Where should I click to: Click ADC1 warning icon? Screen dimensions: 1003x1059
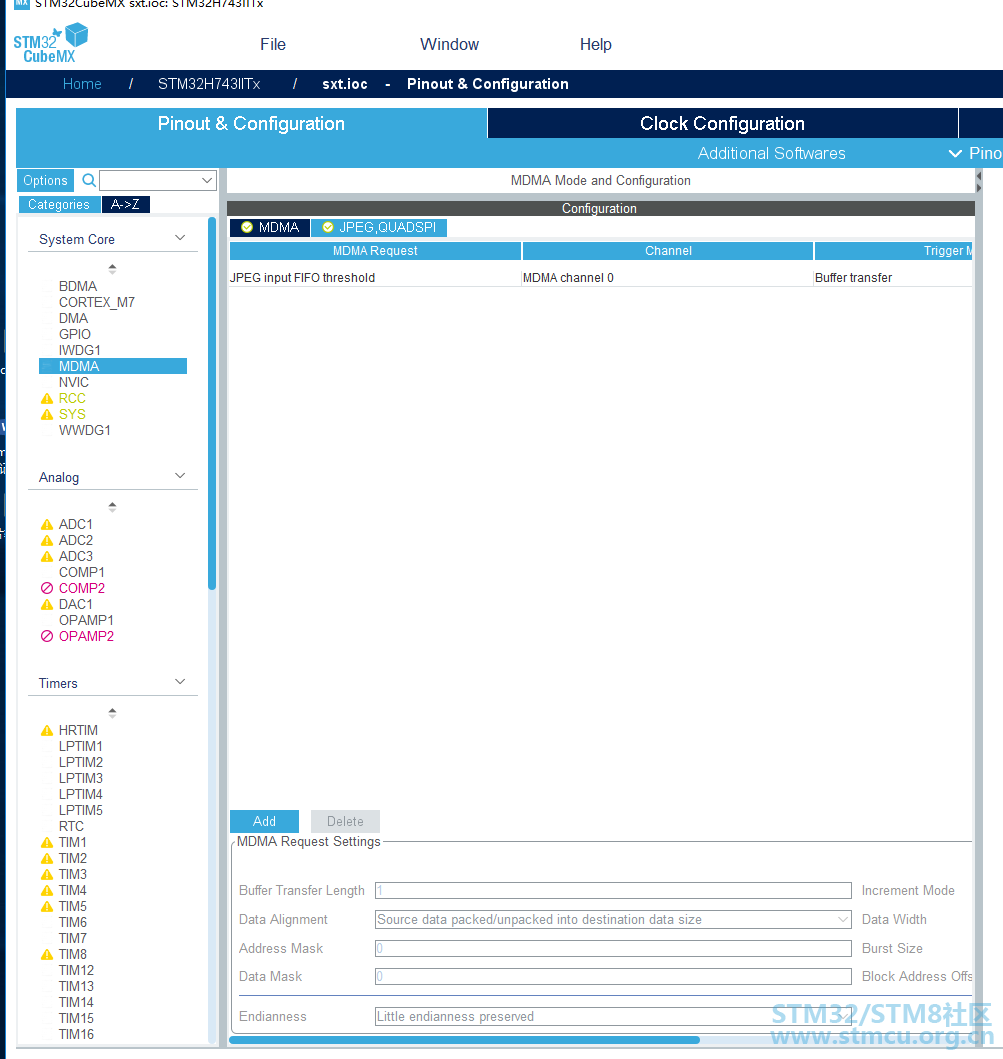click(47, 525)
